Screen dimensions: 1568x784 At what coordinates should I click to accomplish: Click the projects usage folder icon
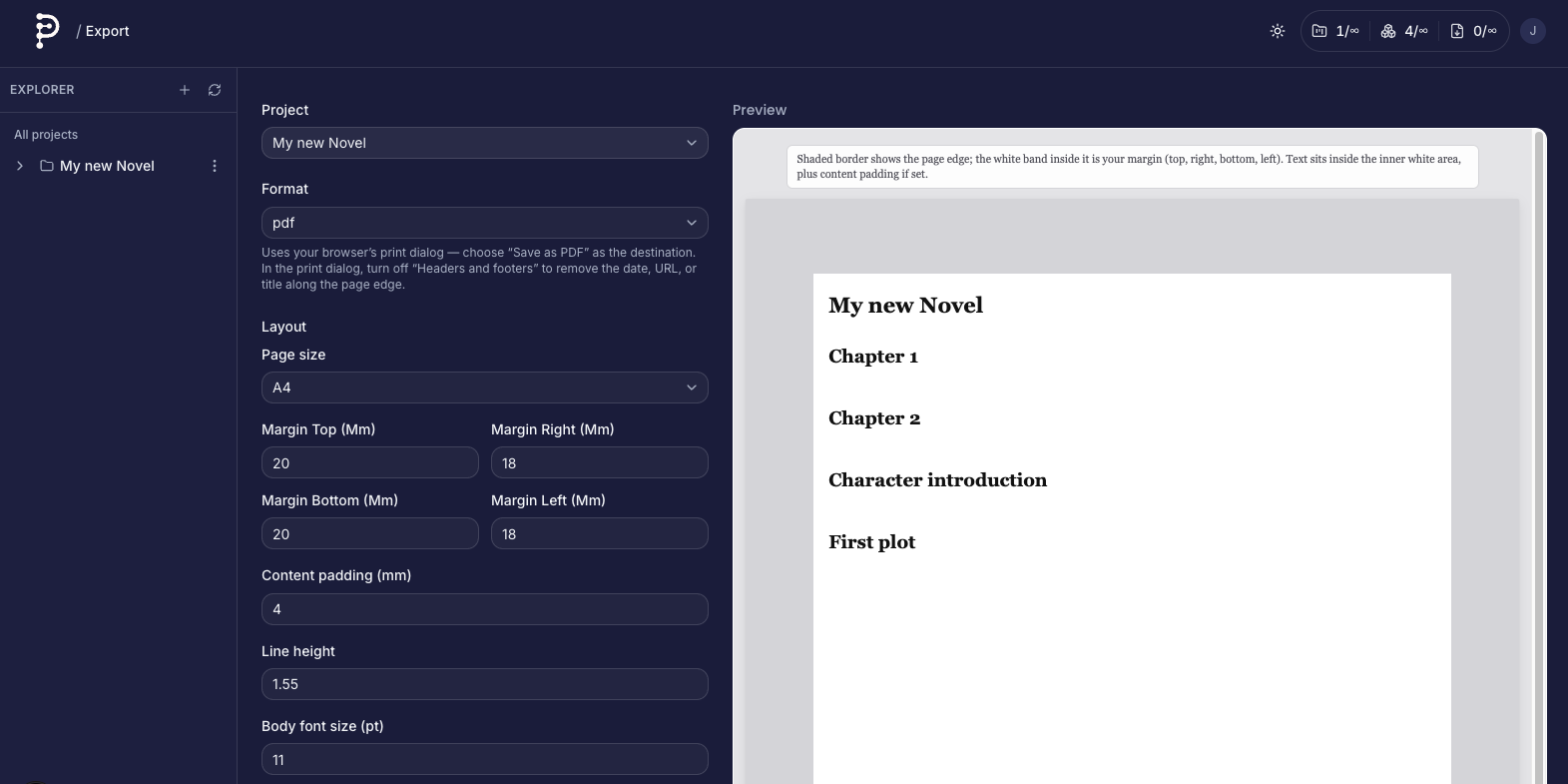point(1318,31)
